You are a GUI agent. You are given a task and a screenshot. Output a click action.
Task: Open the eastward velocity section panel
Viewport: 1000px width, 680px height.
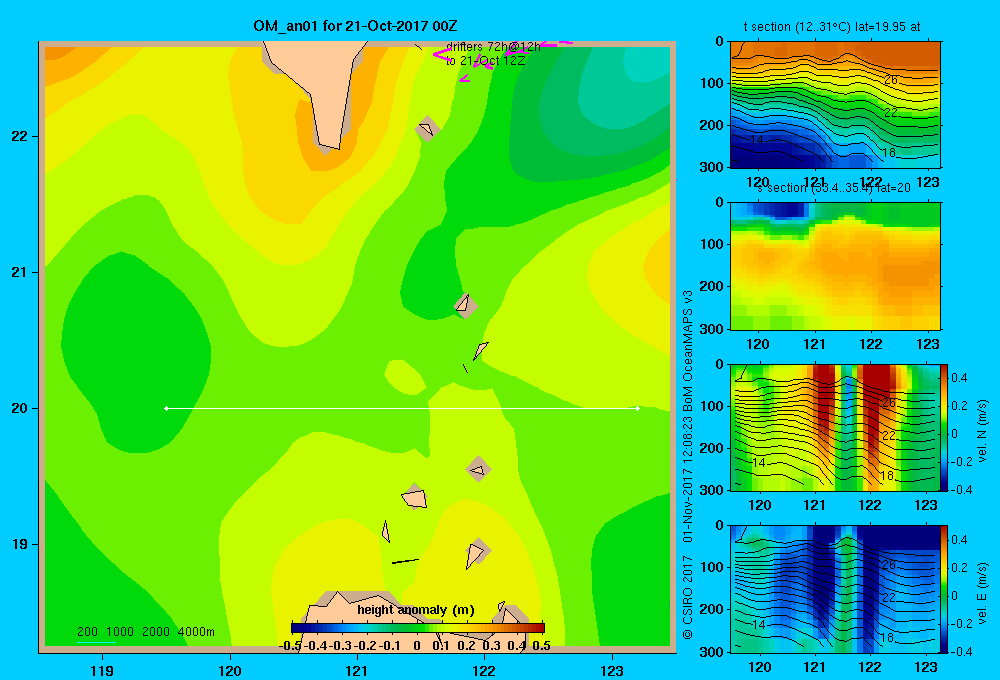(834, 589)
